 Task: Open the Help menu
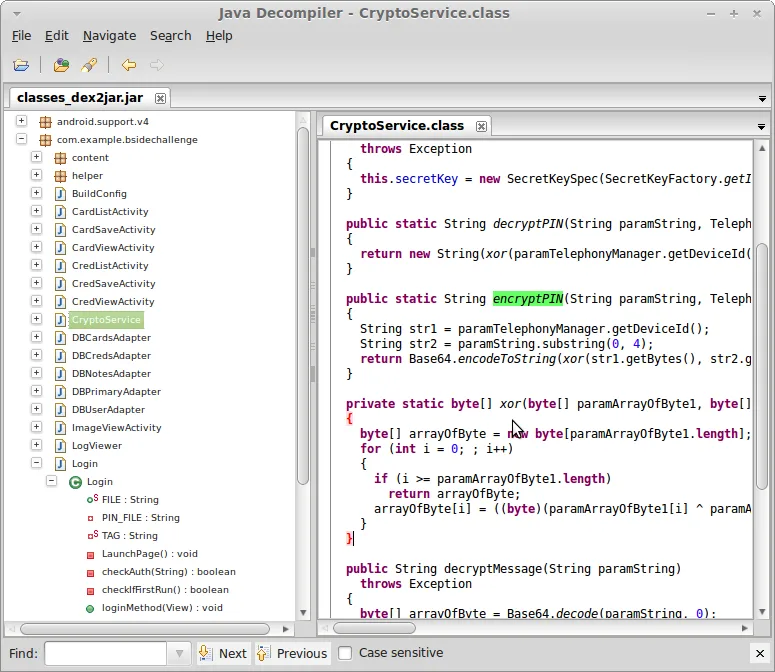219,36
